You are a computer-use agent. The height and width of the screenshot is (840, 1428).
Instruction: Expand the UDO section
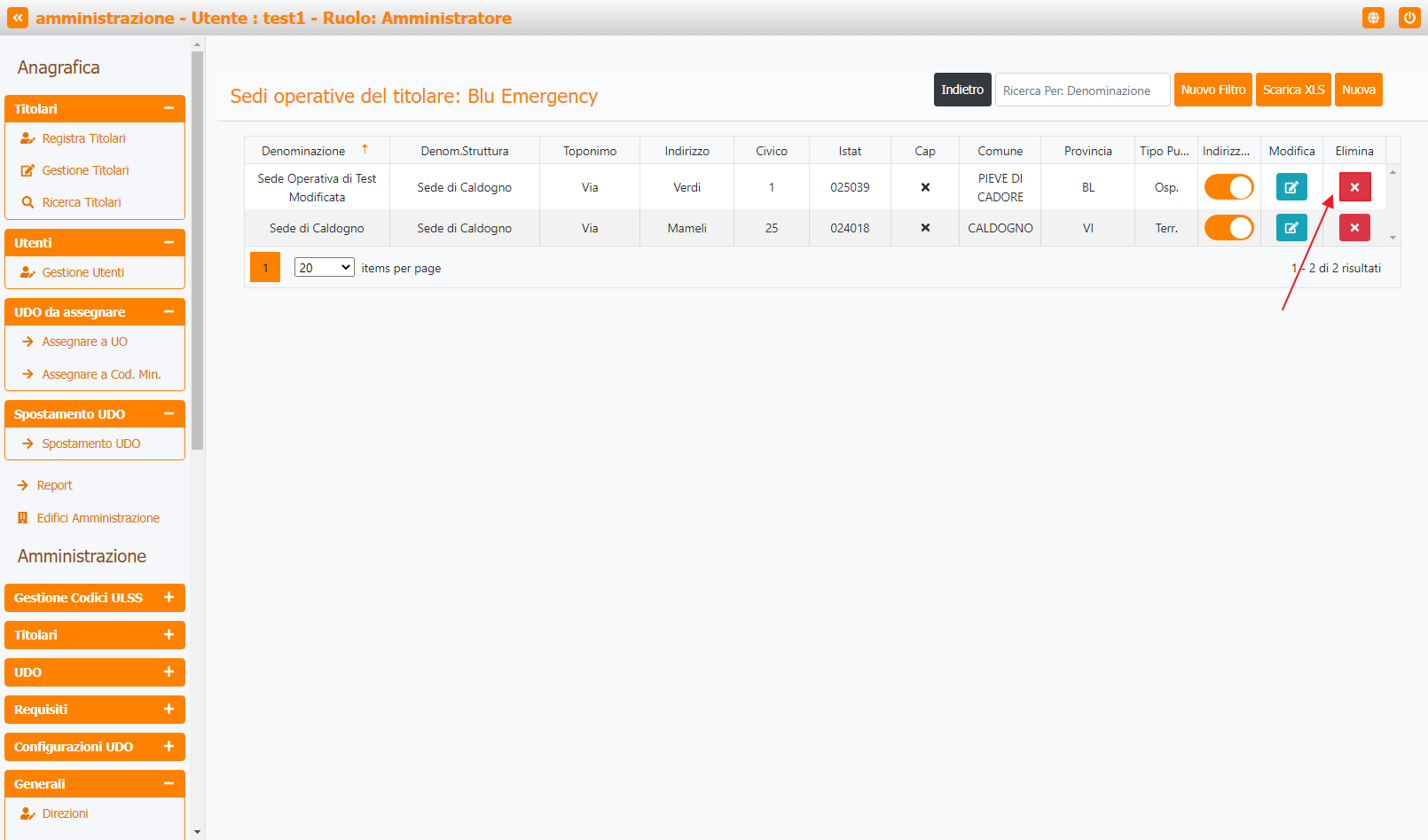(x=95, y=672)
